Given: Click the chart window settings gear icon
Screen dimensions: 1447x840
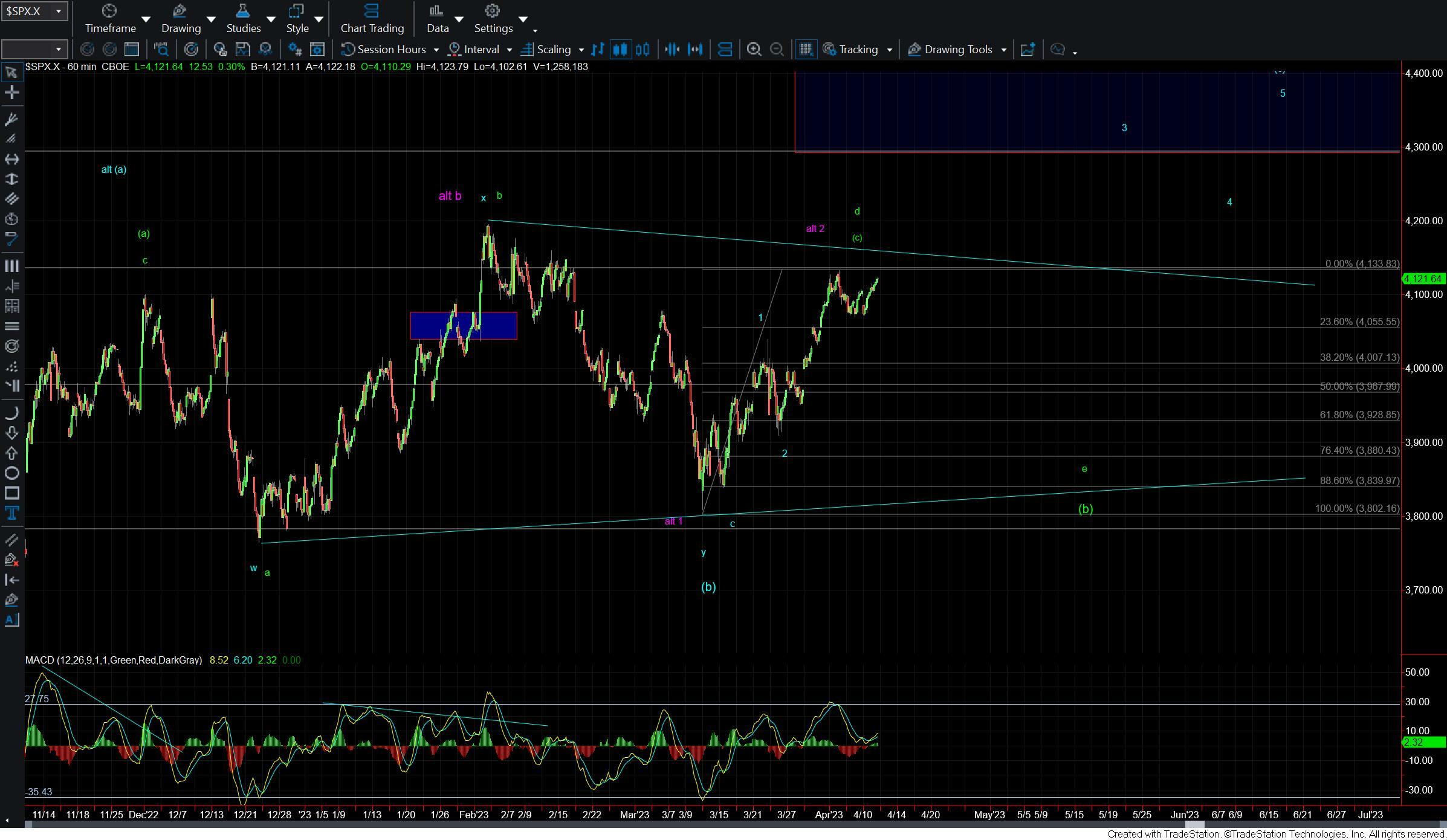Looking at the screenshot, I should click(x=317, y=50).
